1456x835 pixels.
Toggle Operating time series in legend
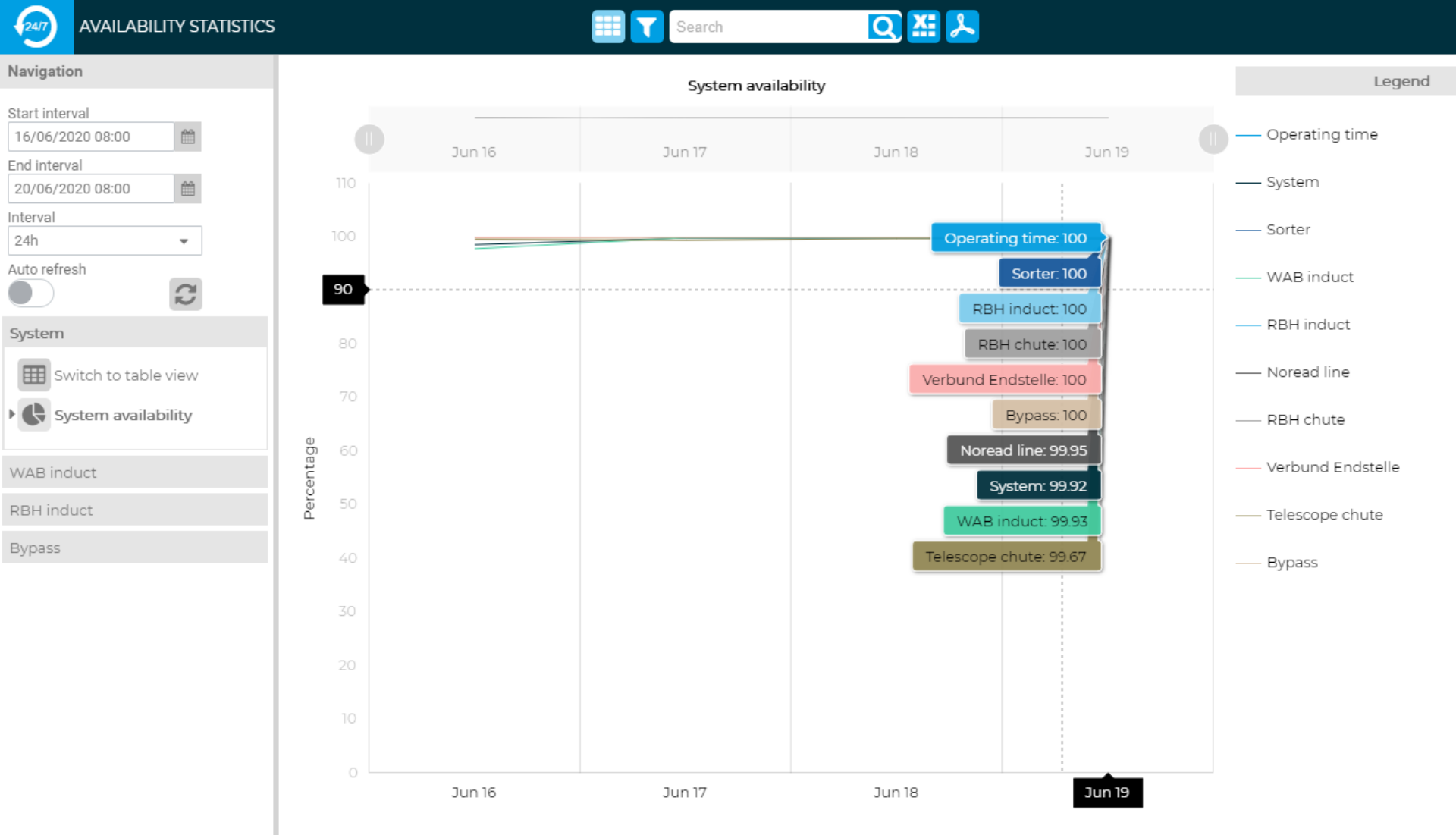click(x=1321, y=134)
